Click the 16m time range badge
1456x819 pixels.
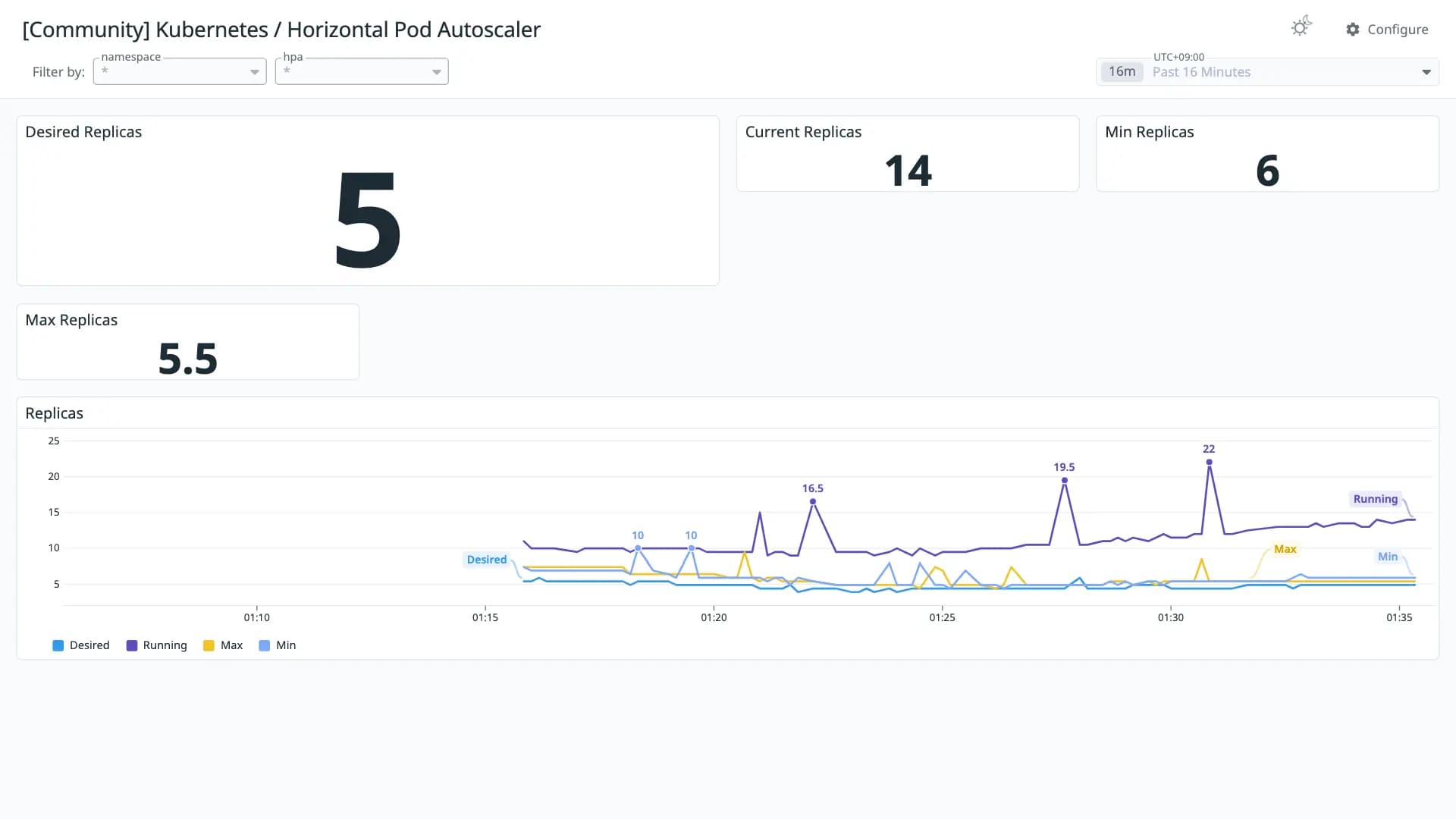tap(1122, 72)
